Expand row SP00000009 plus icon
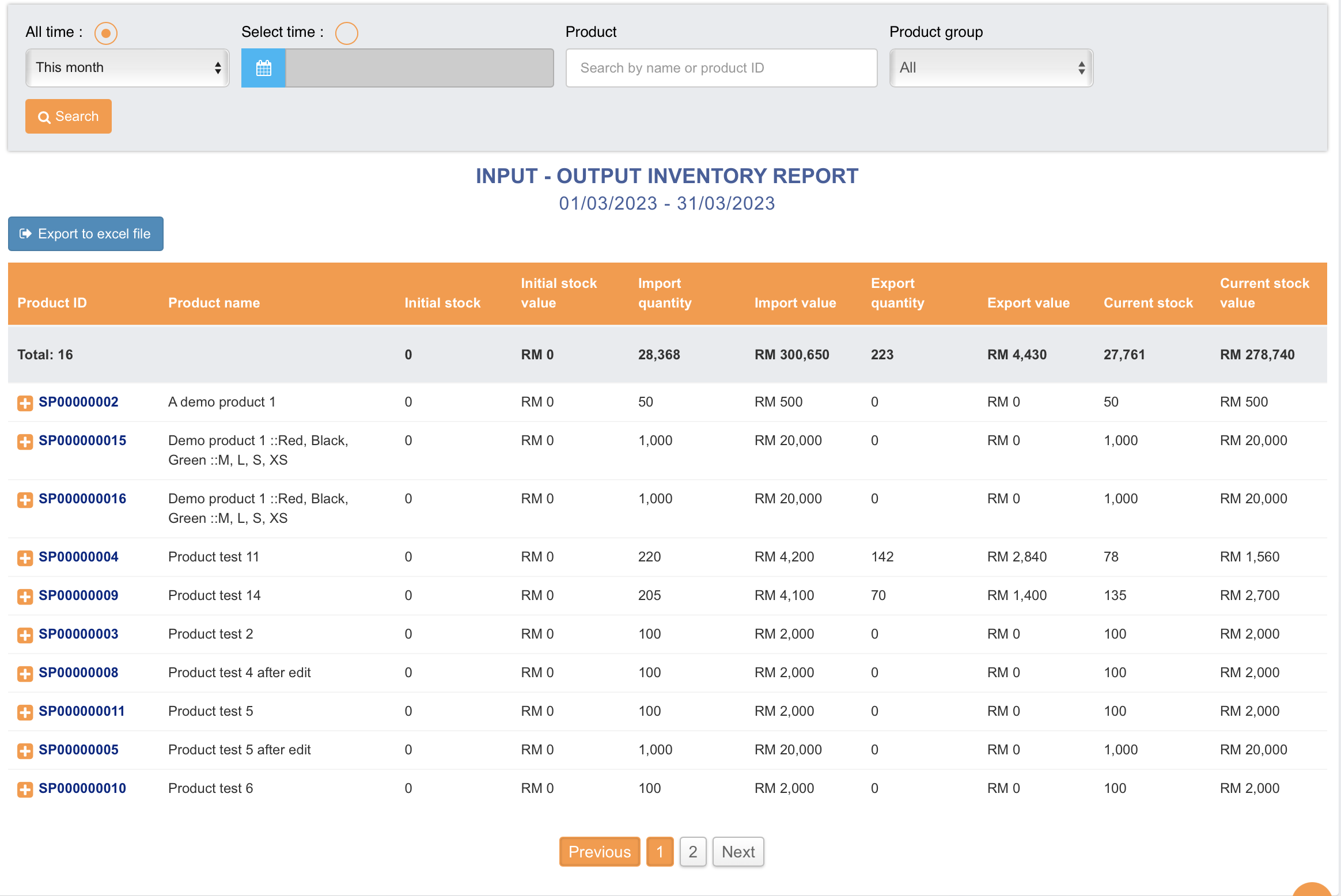The height and width of the screenshot is (896, 1341). (25, 597)
